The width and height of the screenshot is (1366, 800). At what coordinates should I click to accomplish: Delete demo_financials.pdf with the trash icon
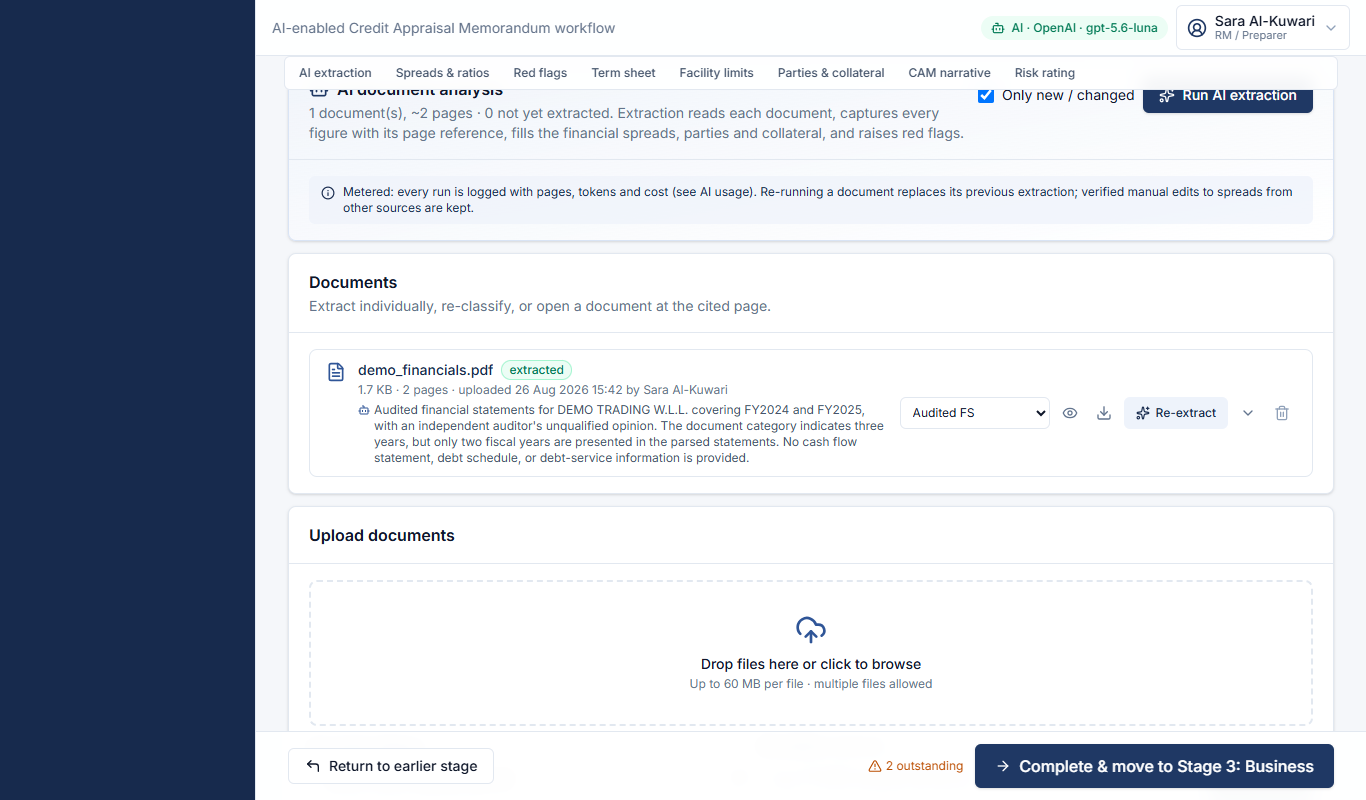point(1282,413)
